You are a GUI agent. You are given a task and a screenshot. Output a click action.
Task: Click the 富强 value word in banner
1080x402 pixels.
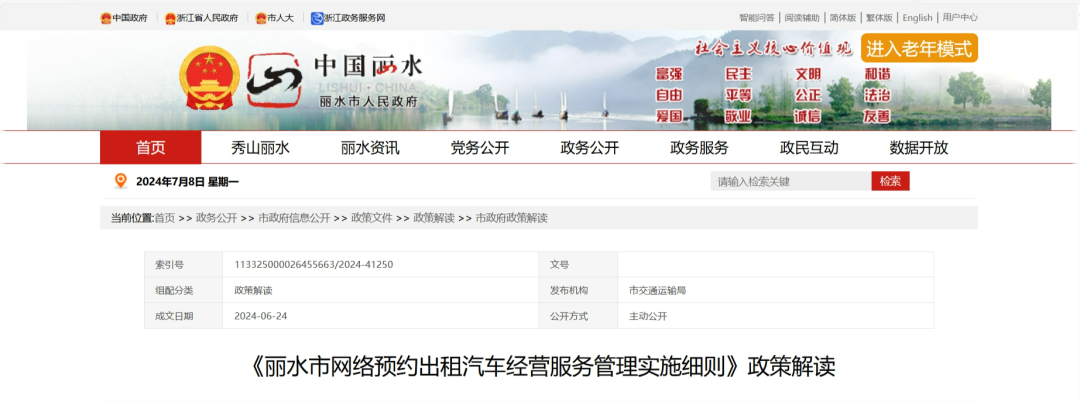(x=669, y=74)
